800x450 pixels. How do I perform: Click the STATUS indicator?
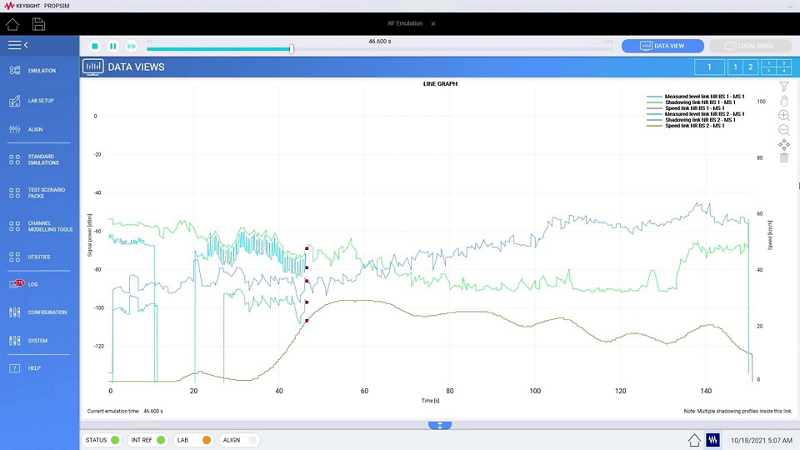pyautogui.click(x=102, y=440)
